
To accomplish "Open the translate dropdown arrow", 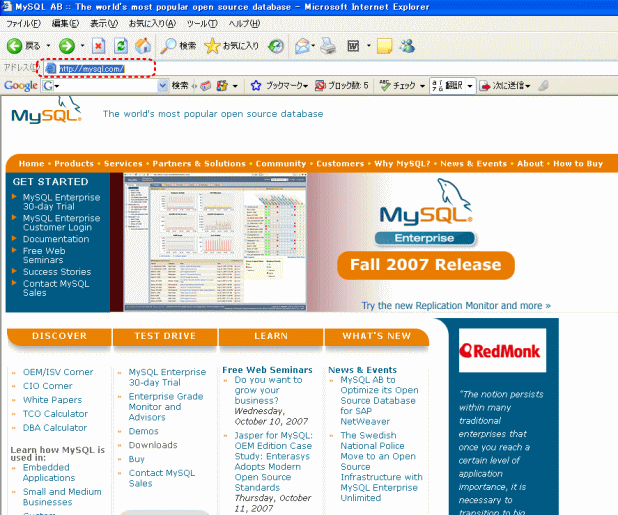I will point(470,86).
